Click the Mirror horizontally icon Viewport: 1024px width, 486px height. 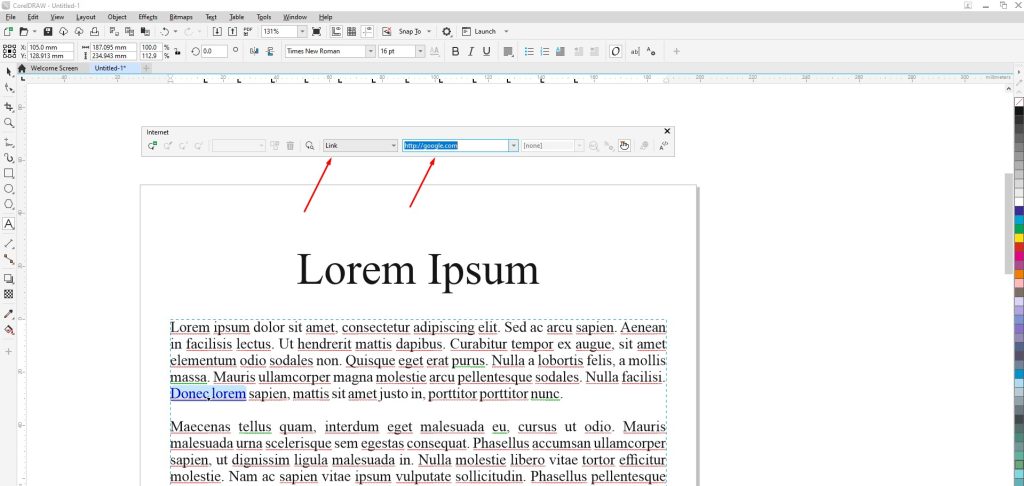point(254,51)
